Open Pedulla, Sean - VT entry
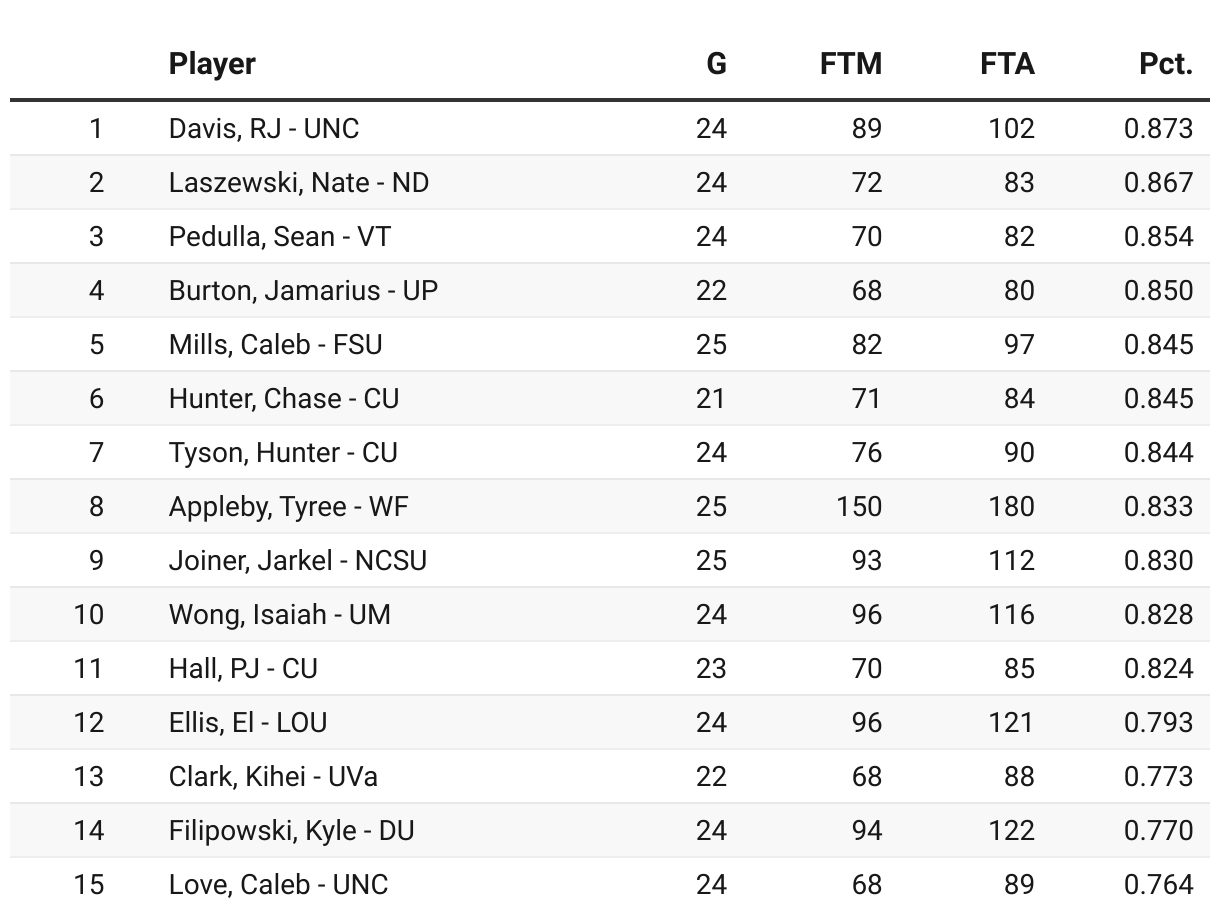This screenshot has width=1220, height=920. pyautogui.click(x=280, y=236)
